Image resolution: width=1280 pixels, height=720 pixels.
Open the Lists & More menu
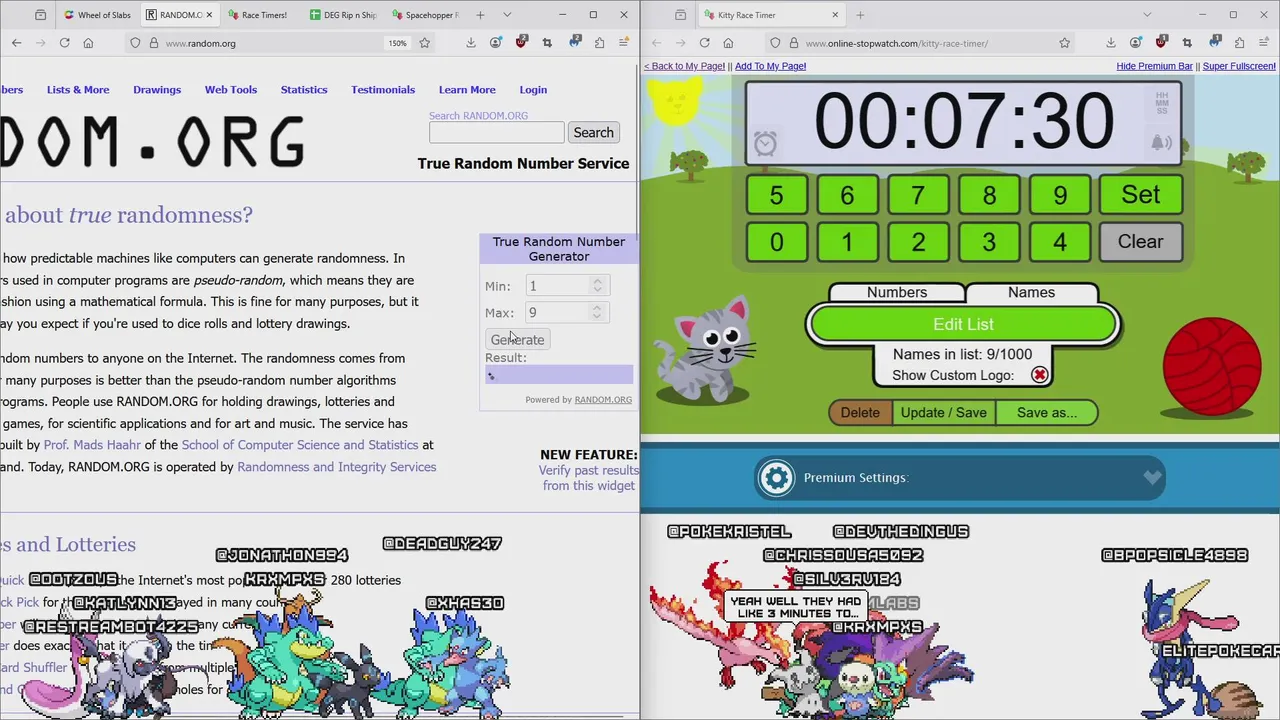(78, 89)
